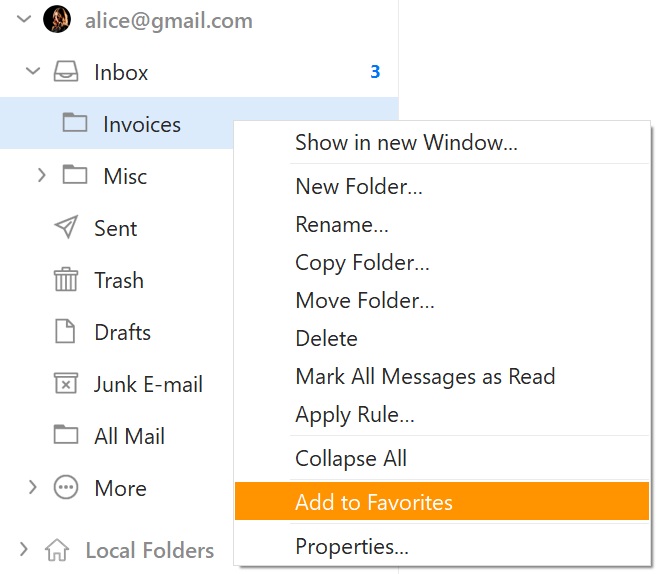
Task: Select the Local Folders label
Action: pos(150,550)
